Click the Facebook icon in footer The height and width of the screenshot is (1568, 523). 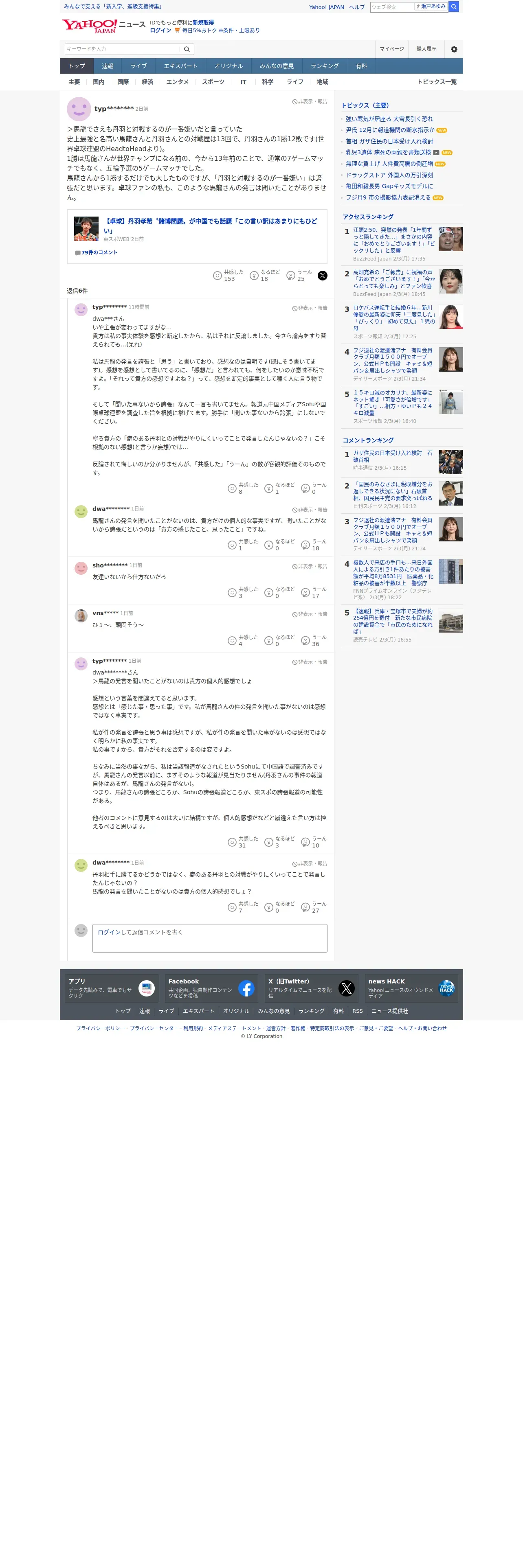[246, 988]
